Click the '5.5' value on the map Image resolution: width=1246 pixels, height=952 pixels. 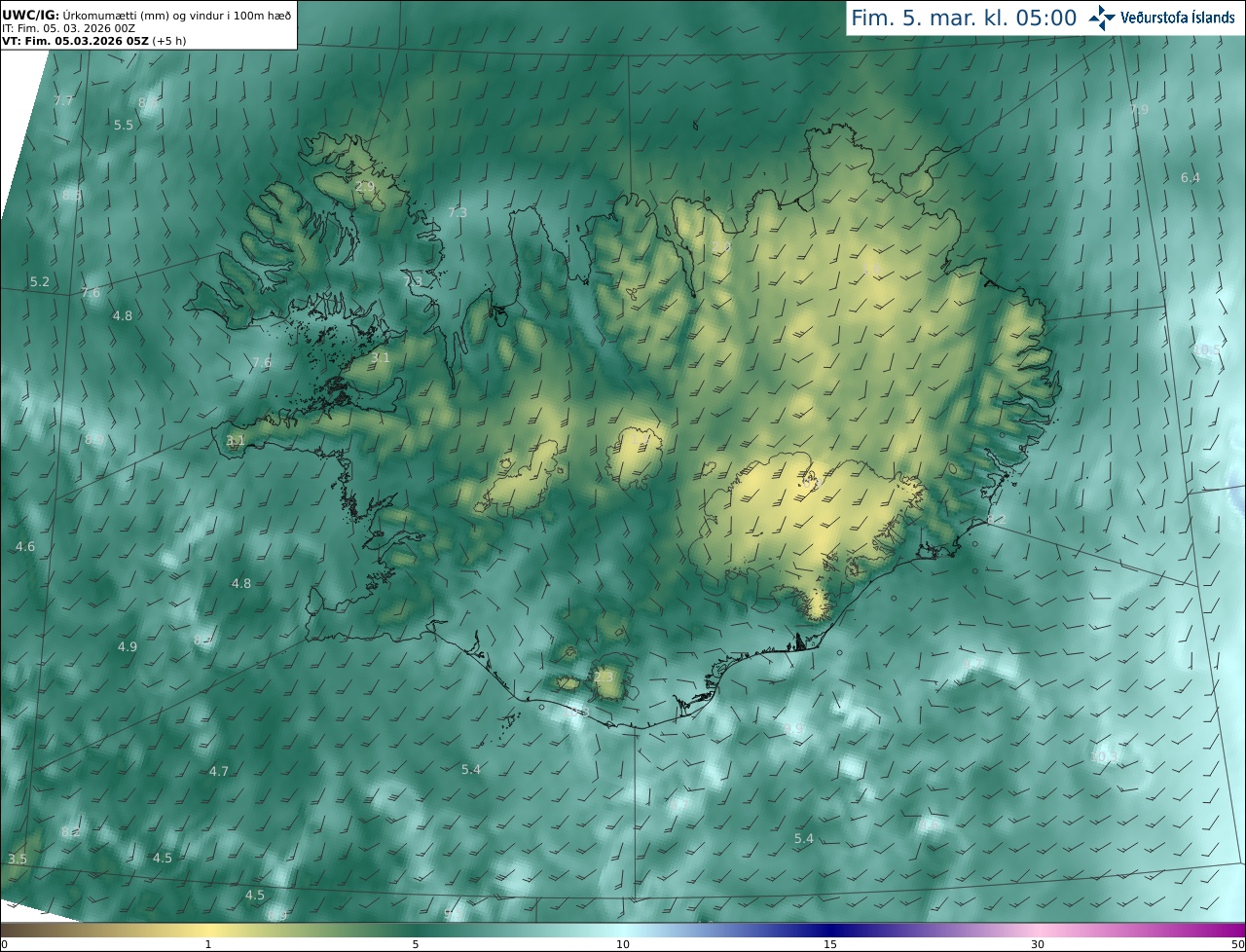pyautogui.click(x=124, y=126)
